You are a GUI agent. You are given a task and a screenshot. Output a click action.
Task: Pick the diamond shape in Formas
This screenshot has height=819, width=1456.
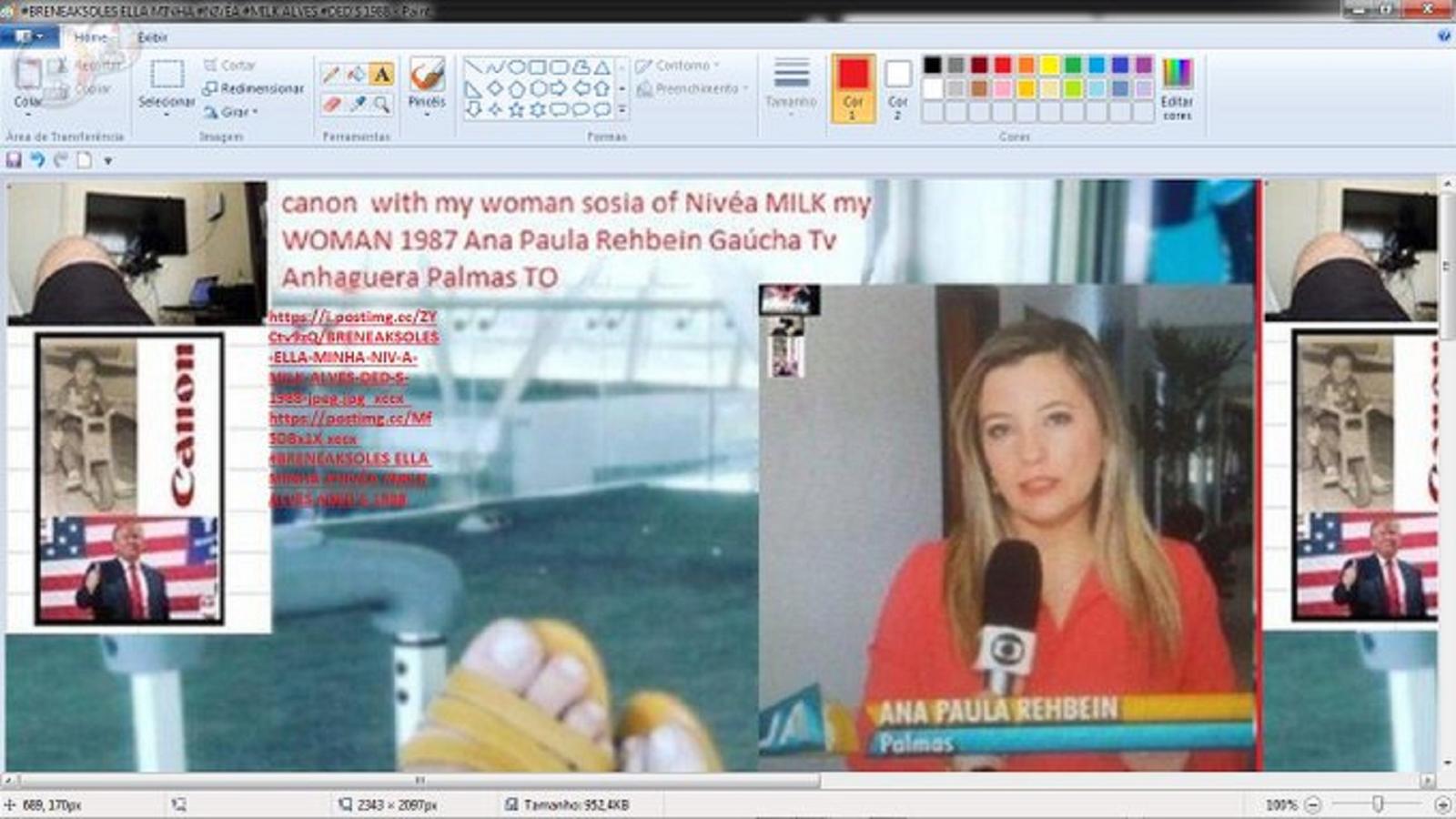point(495,89)
